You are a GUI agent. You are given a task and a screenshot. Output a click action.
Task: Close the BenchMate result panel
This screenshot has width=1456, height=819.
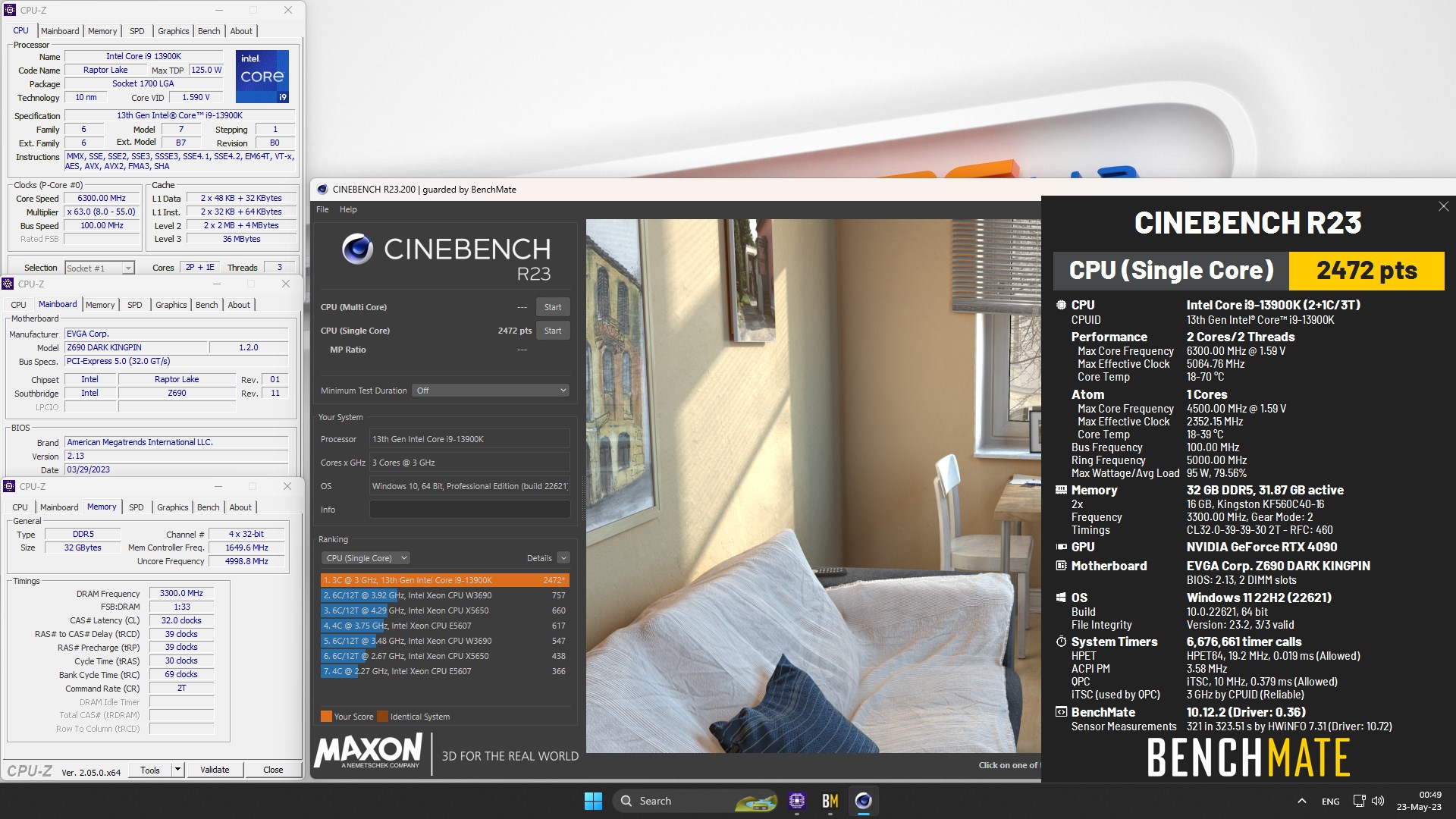click(1443, 206)
